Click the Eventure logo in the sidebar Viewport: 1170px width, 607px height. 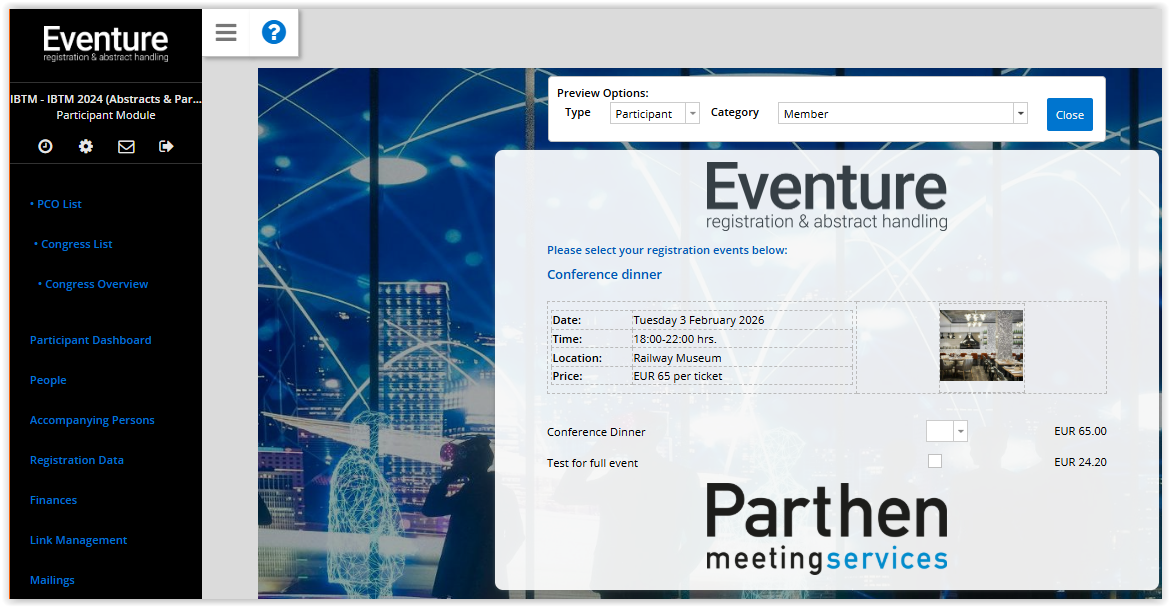pyautogui.click(x=105, y=43)
